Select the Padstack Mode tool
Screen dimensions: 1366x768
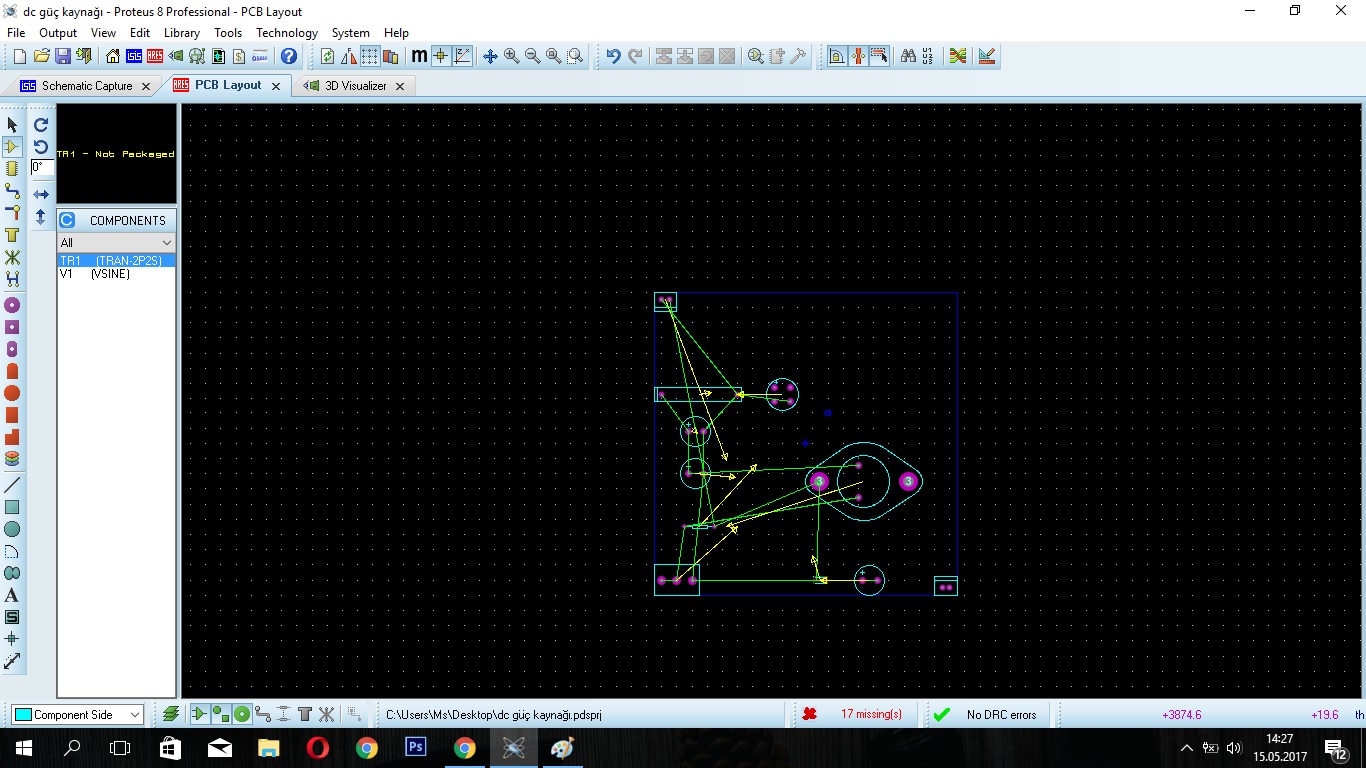[x=12, y=459]
